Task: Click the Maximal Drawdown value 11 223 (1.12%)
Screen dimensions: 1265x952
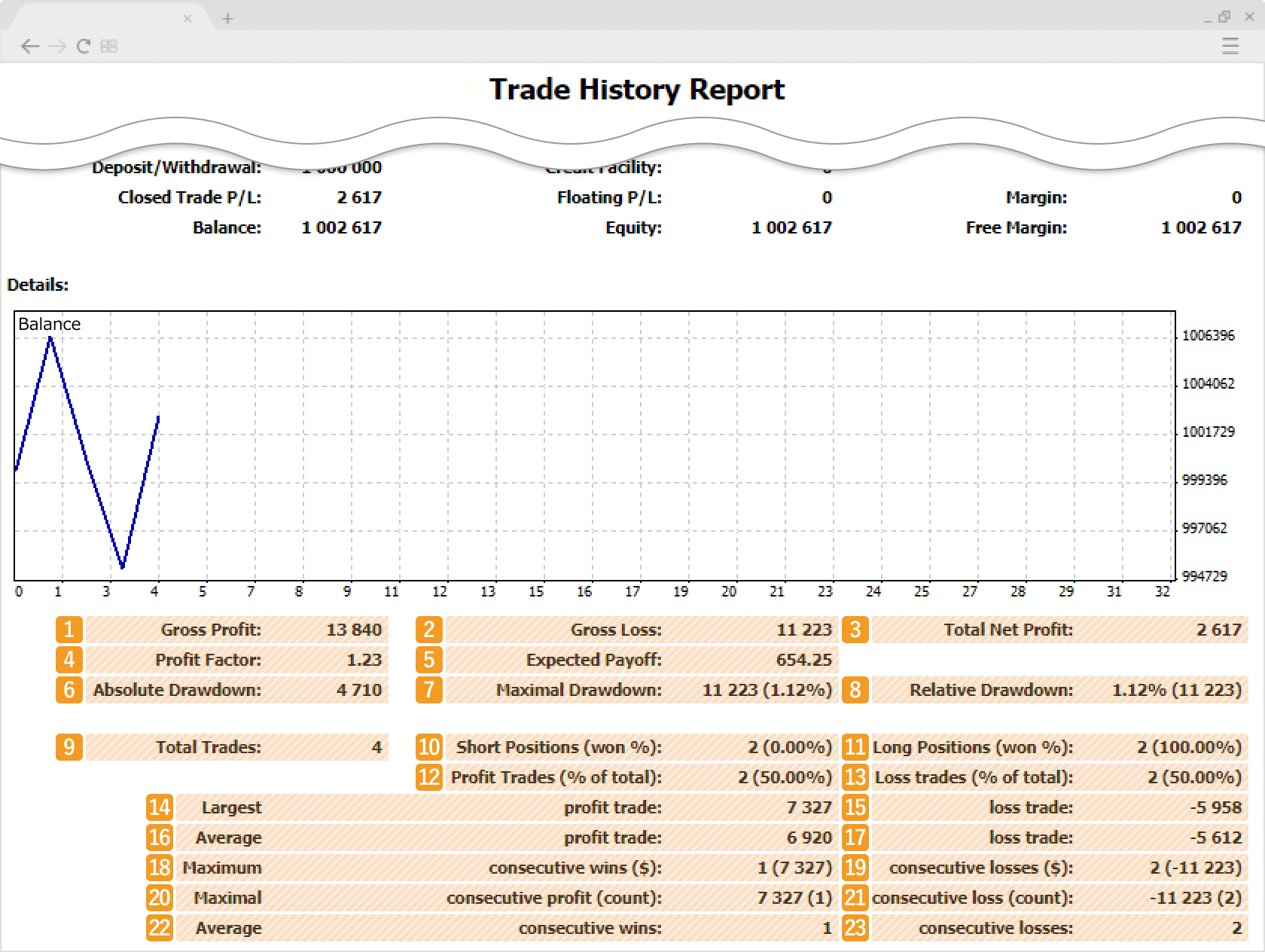Action: (x=767, y=690)
